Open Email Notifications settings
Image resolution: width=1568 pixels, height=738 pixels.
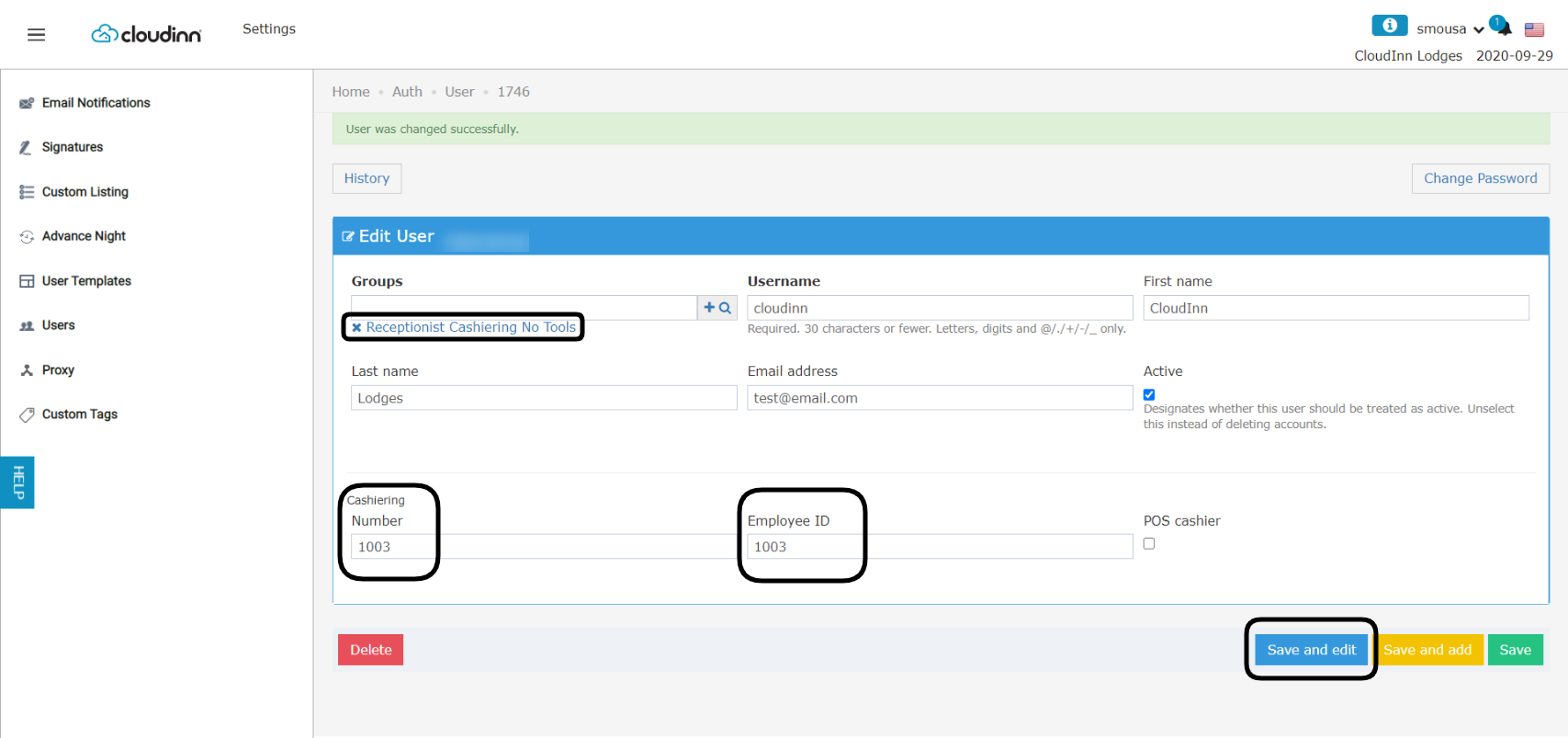pos(96,103)
